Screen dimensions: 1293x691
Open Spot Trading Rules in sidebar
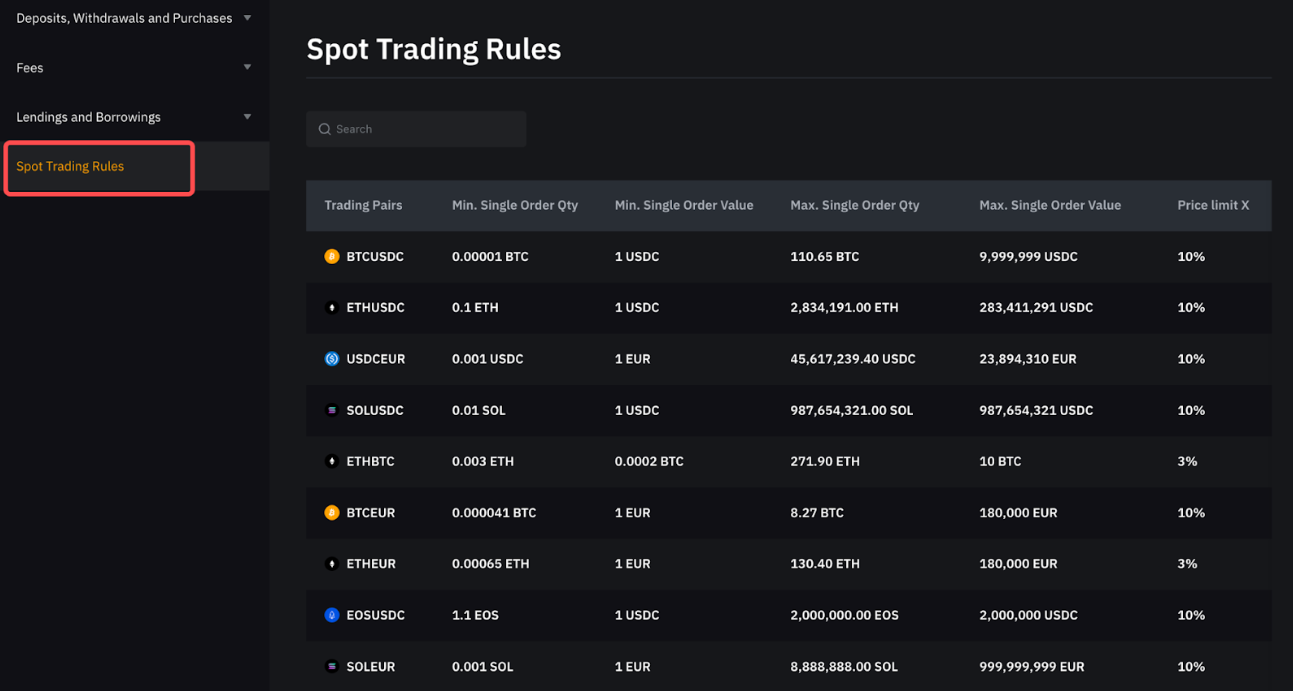70,167
